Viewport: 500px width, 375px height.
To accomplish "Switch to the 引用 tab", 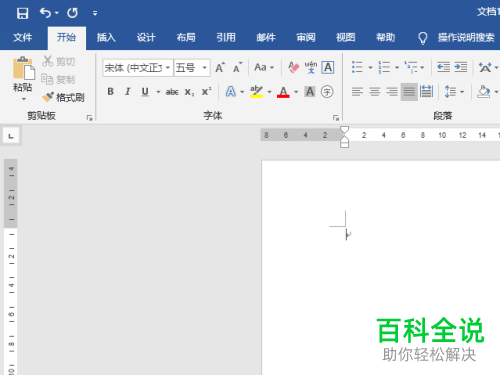I will pyautogui.click(x=226, y=37).
